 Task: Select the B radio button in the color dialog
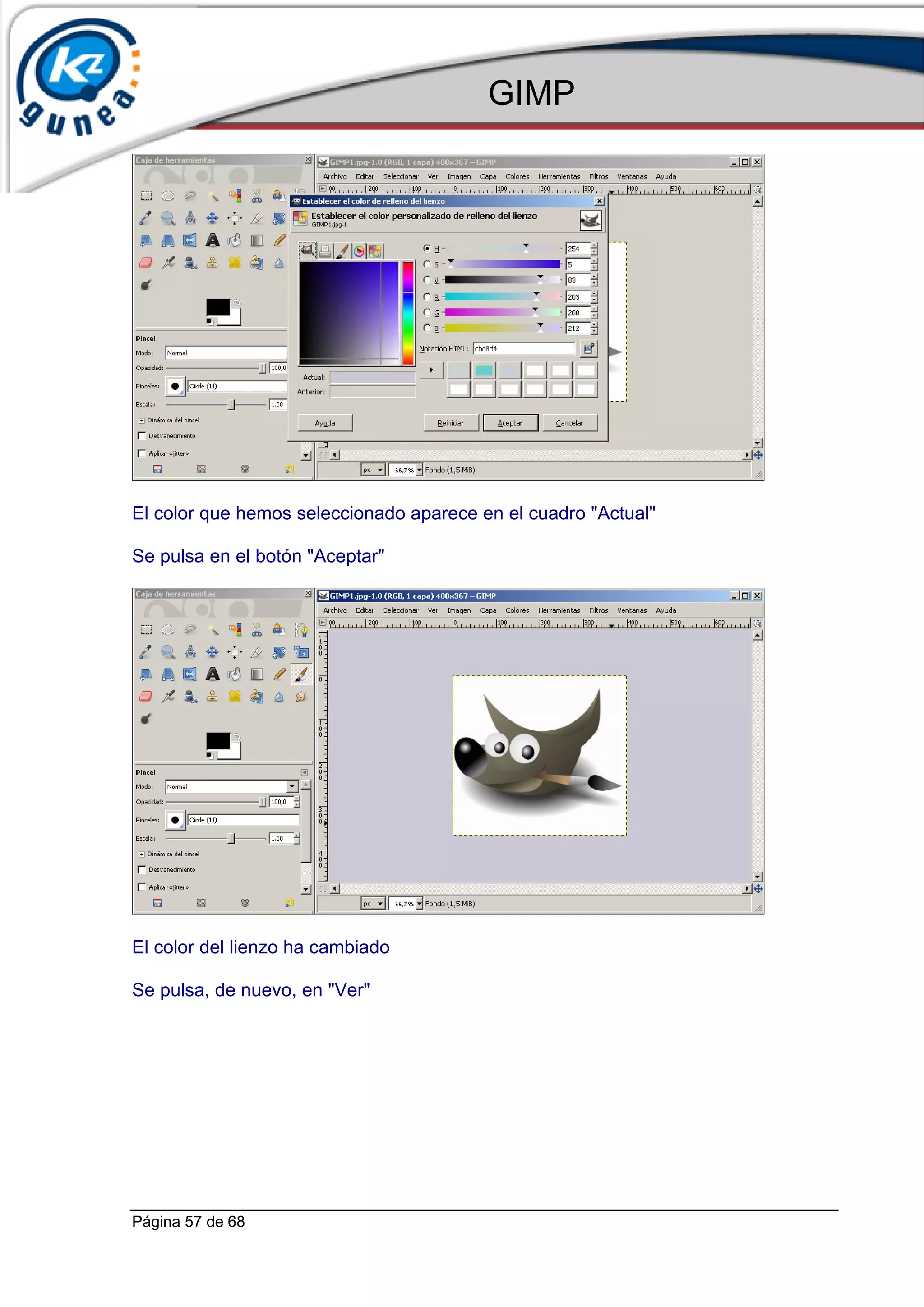[427, 328]
